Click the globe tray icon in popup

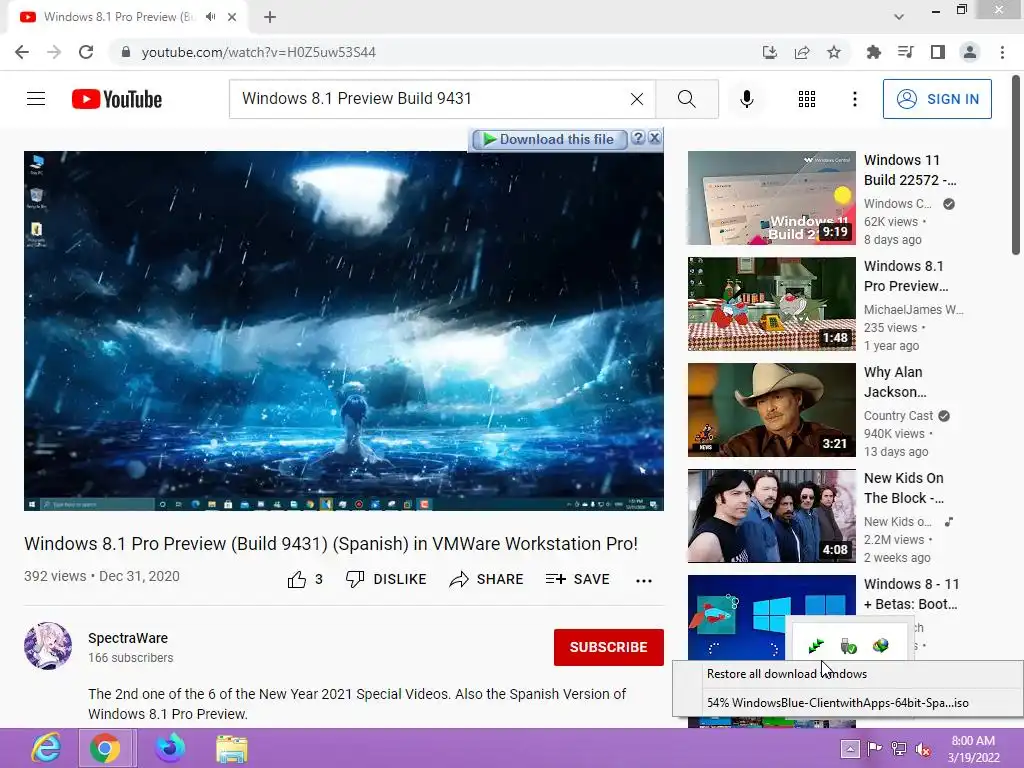[880, 646]
